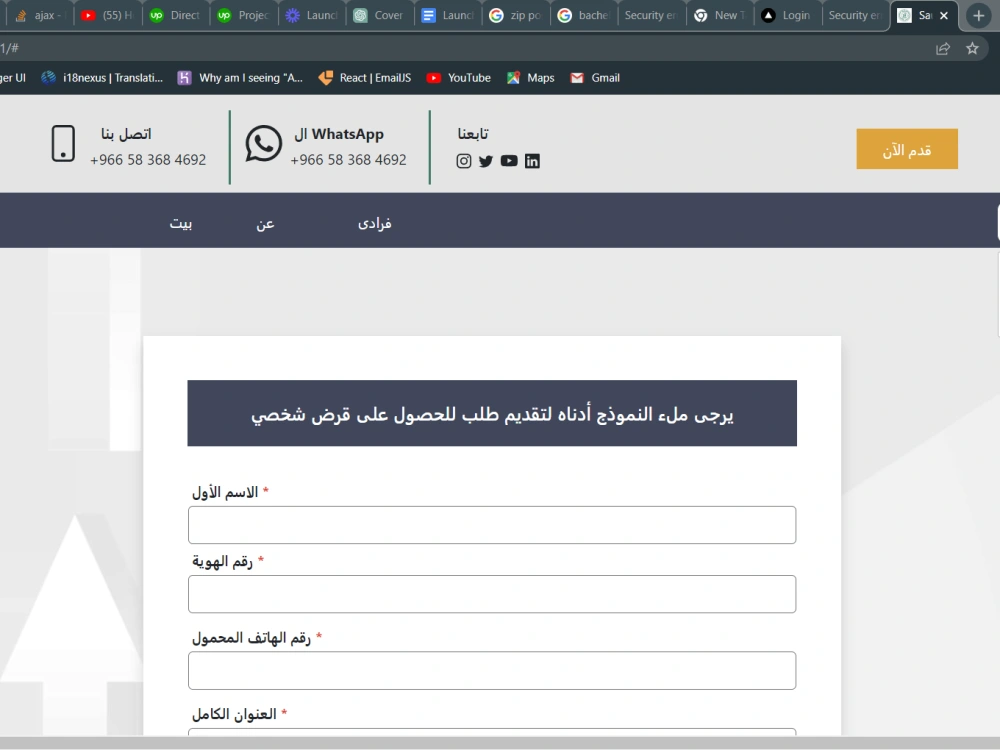Open the Instagram social icon
Image resolution: width=1000 pixels, height=750 pixels.
[464, 161]
